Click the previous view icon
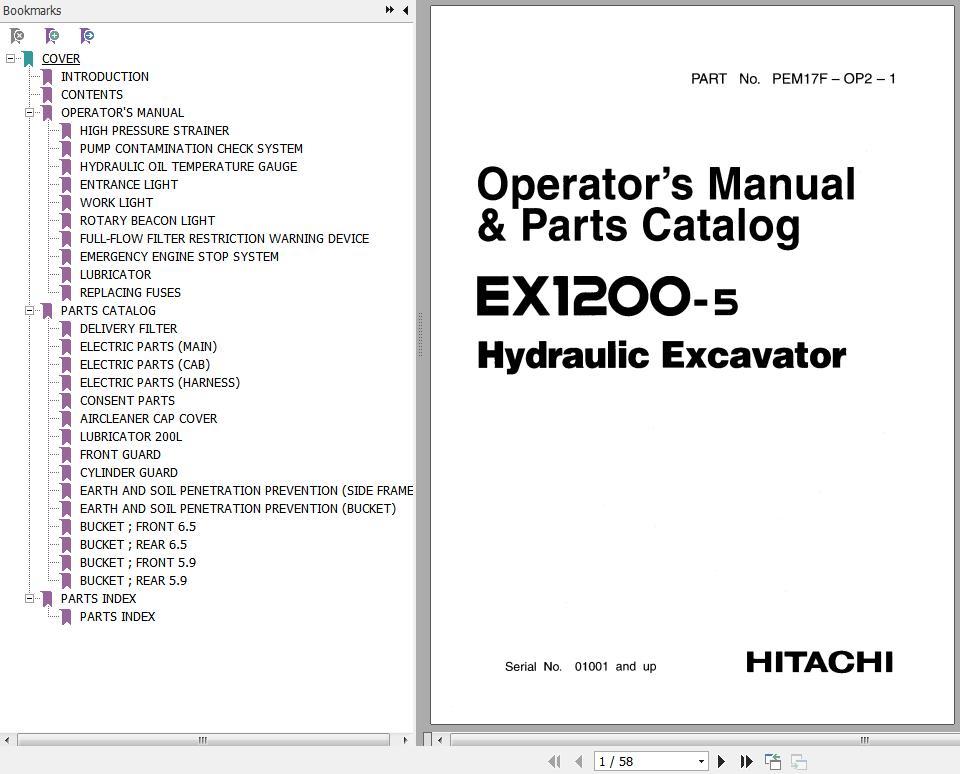This screenshot has width=960, height=774. pyautogui.click(x=773, y=761)
